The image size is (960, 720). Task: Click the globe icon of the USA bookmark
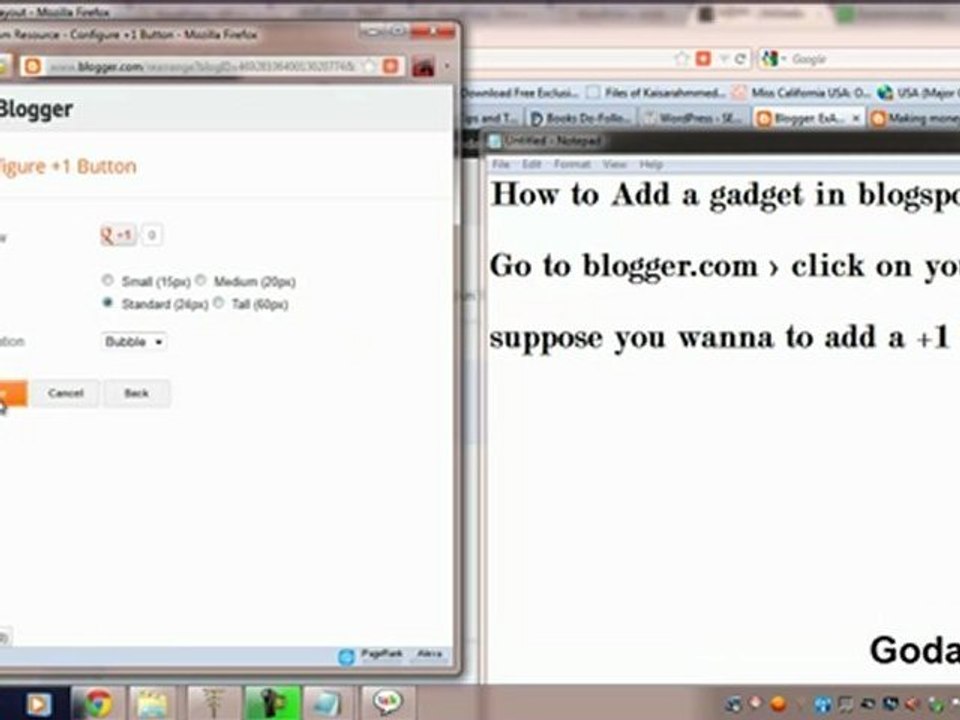click(x=885, y=93)
